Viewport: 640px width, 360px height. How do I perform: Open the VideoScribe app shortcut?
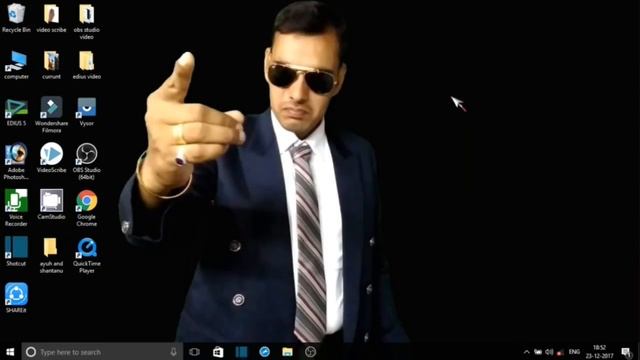(x=51, y=158)
